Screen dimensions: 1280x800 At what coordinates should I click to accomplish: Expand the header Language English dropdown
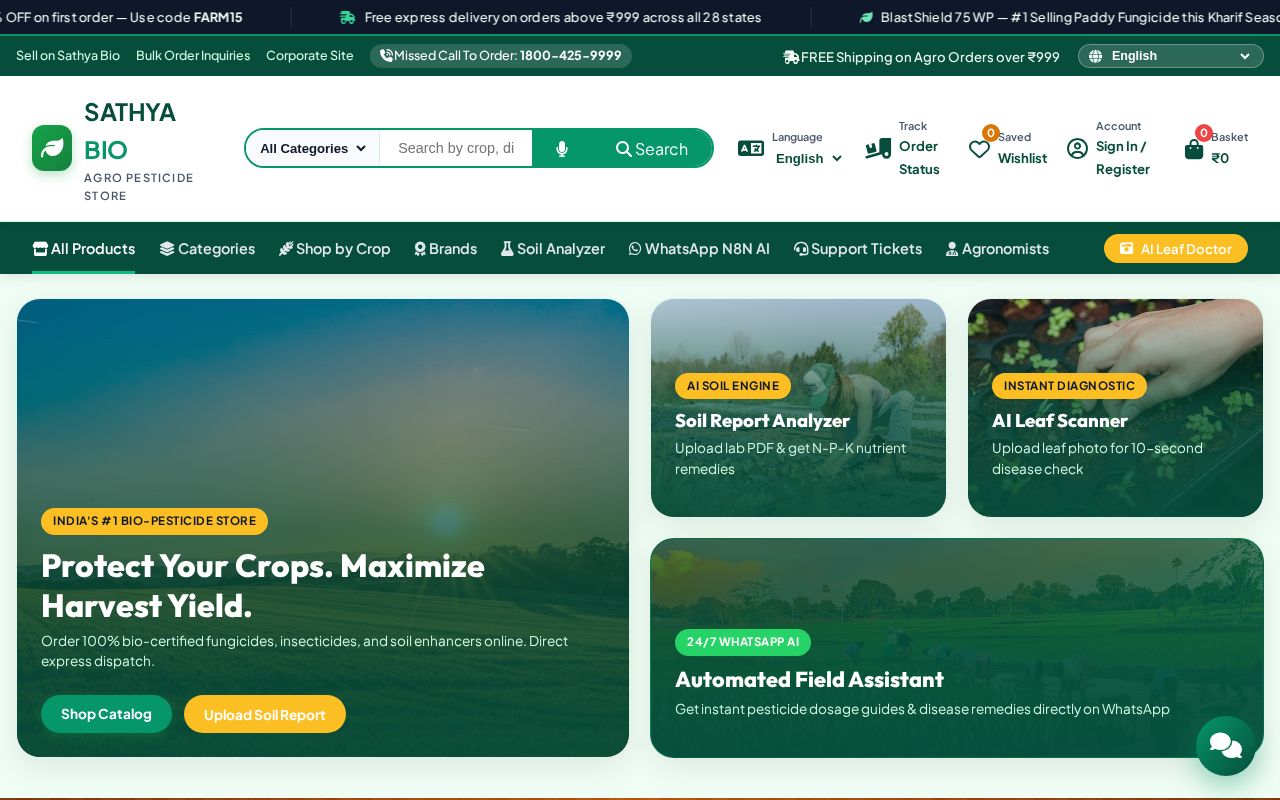pos(809,158)
